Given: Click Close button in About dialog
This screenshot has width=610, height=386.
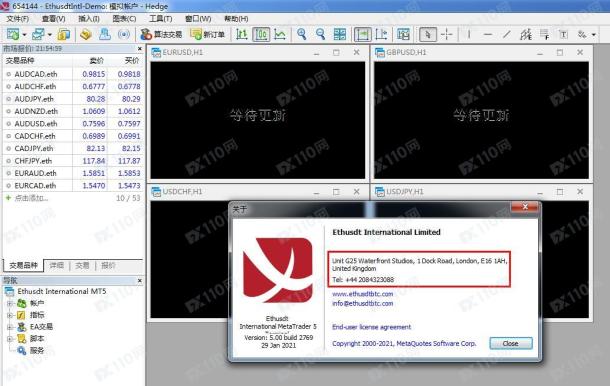Looking at the screenshot, I should 511,344.
